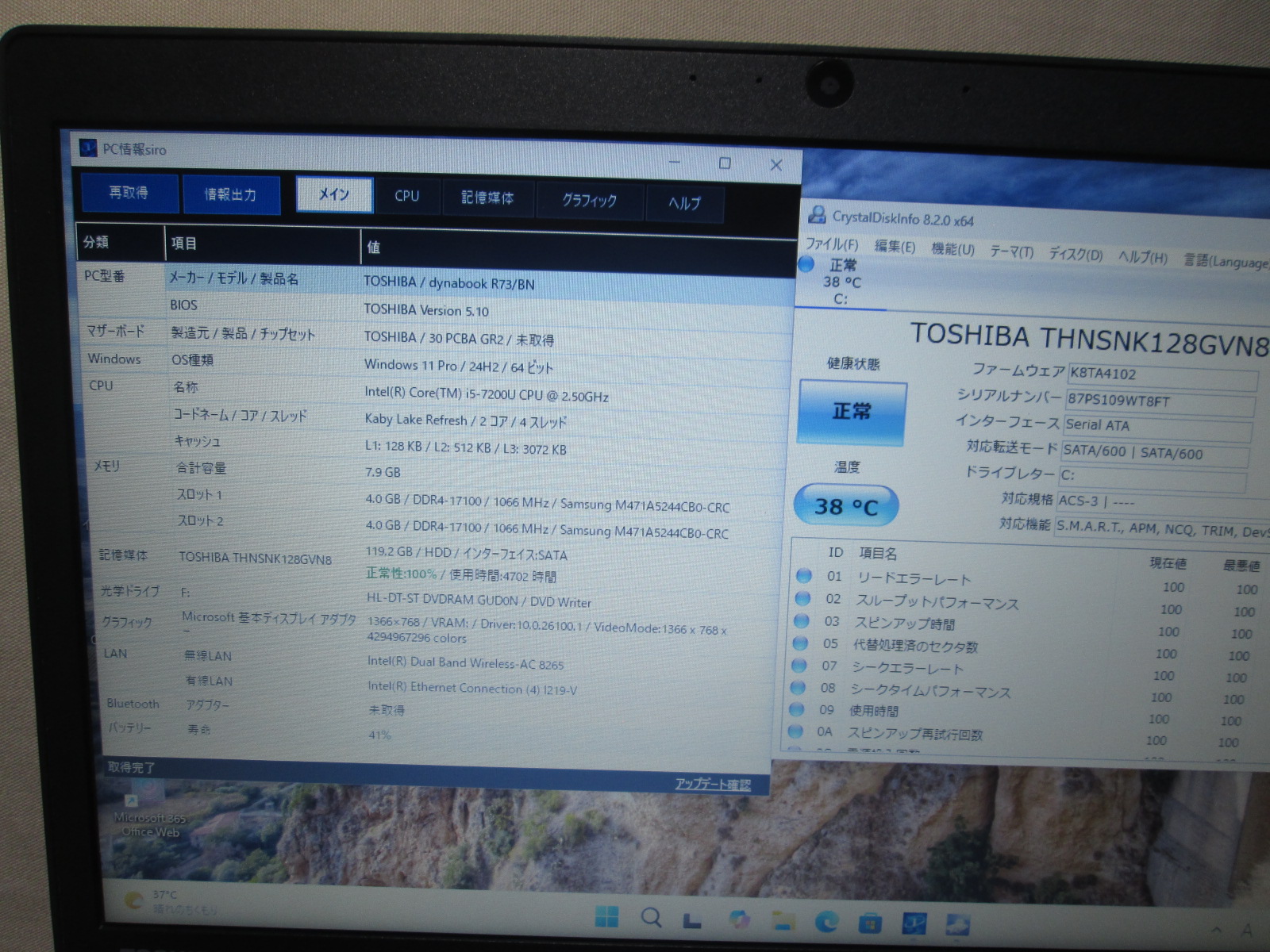Launch Microsoft Edge from the taskbar

click(826, 921)
